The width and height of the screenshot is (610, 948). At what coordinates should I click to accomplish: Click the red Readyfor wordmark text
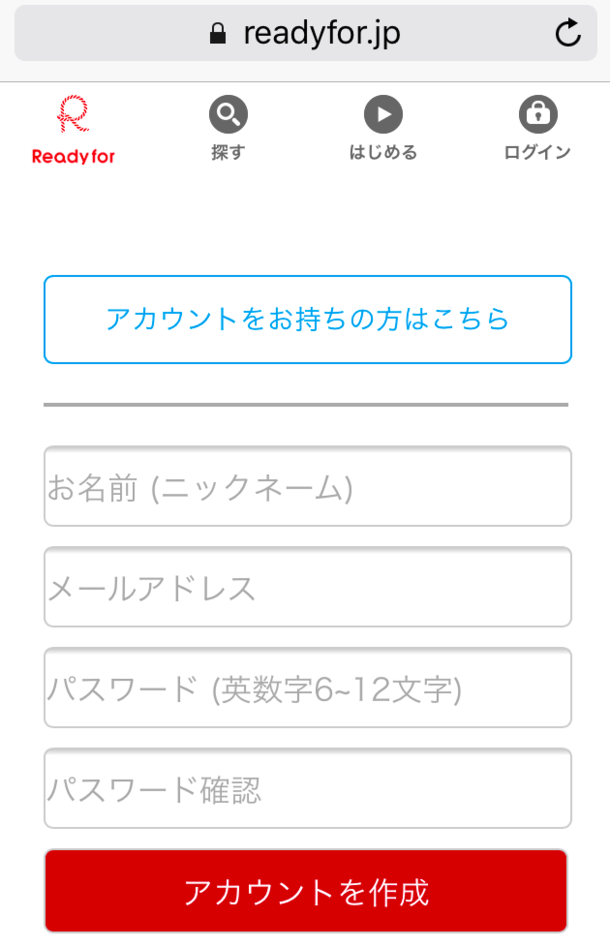click(73, 157)
